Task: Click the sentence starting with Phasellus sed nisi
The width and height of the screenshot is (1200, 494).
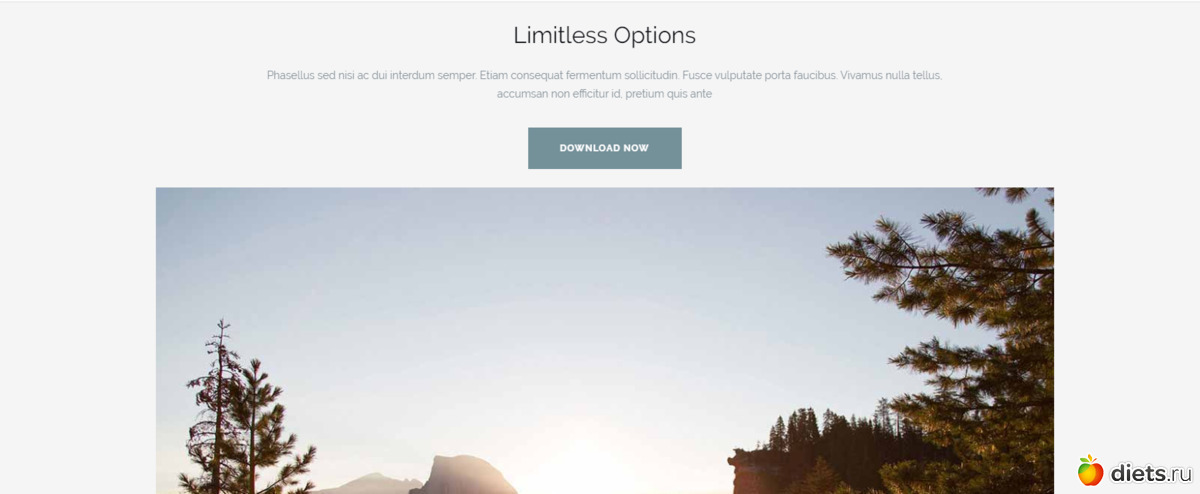Action: [371, 75]
